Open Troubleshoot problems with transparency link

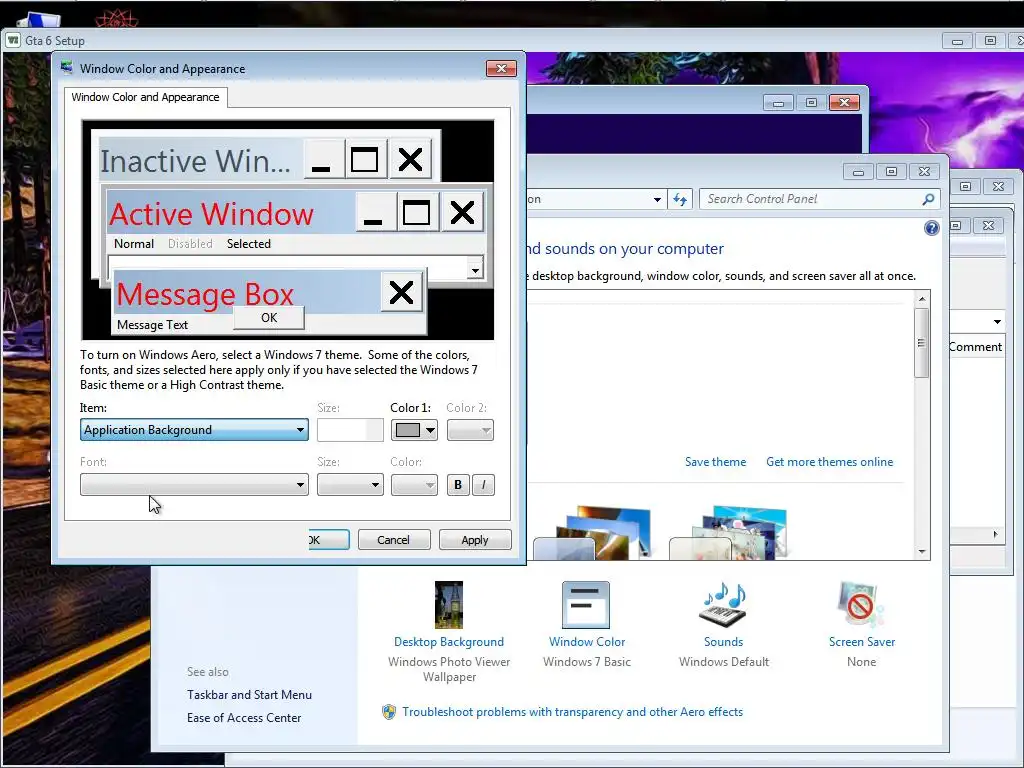(x=572, y=712)
